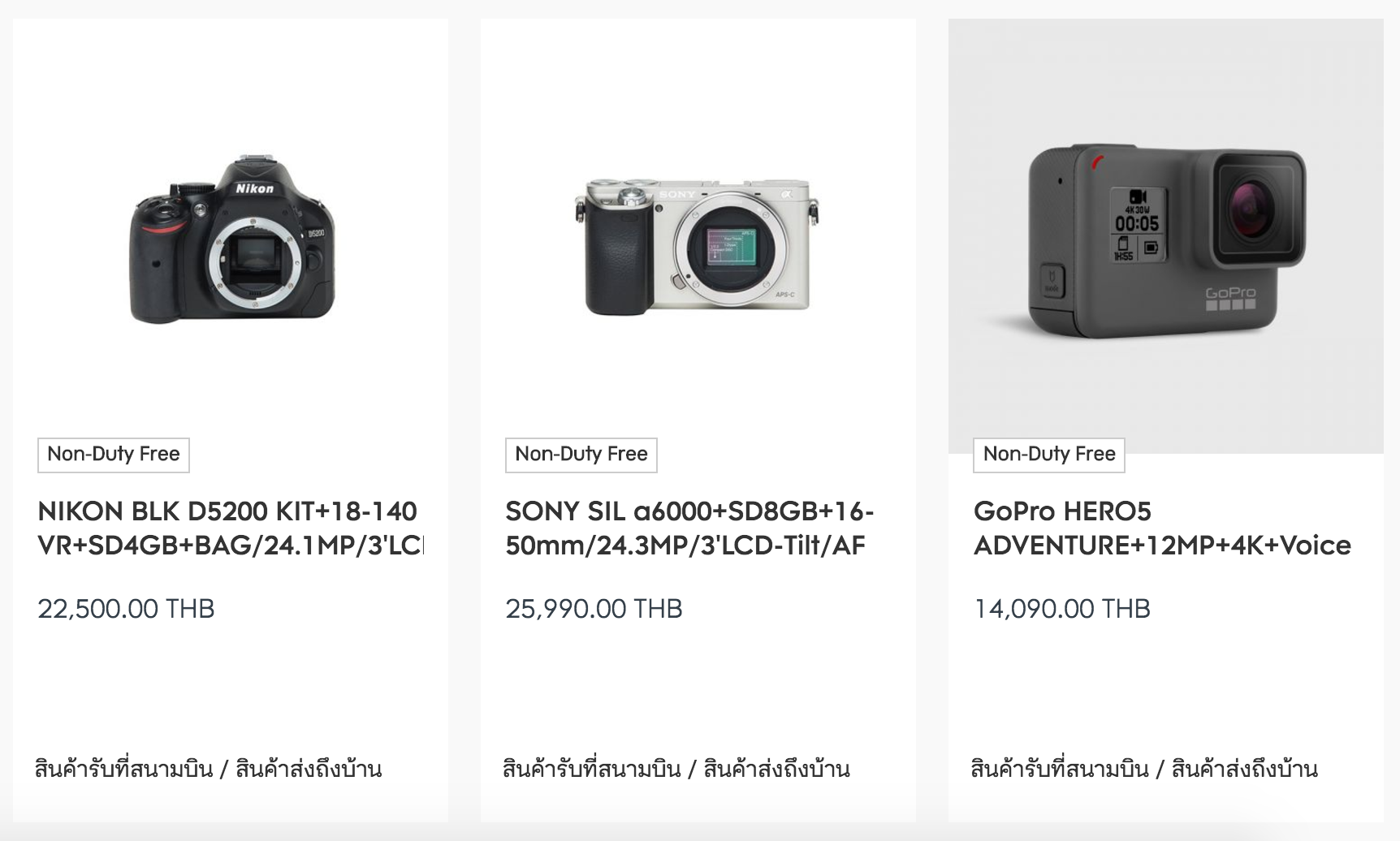
Task: Open the NIKON BLK D5200 KIT+18-140 title link
Action: point(231,528)
